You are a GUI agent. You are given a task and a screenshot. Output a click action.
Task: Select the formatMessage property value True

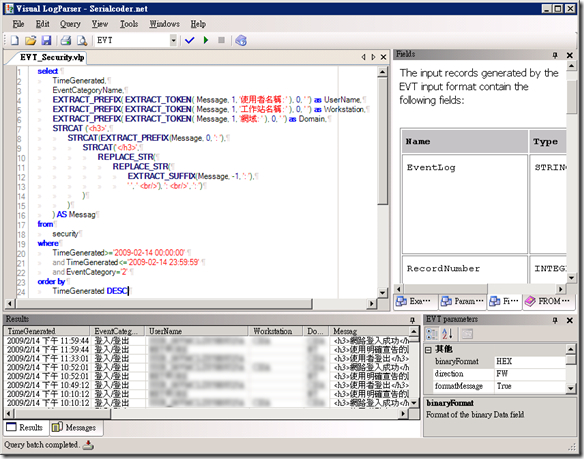point(530,386)
